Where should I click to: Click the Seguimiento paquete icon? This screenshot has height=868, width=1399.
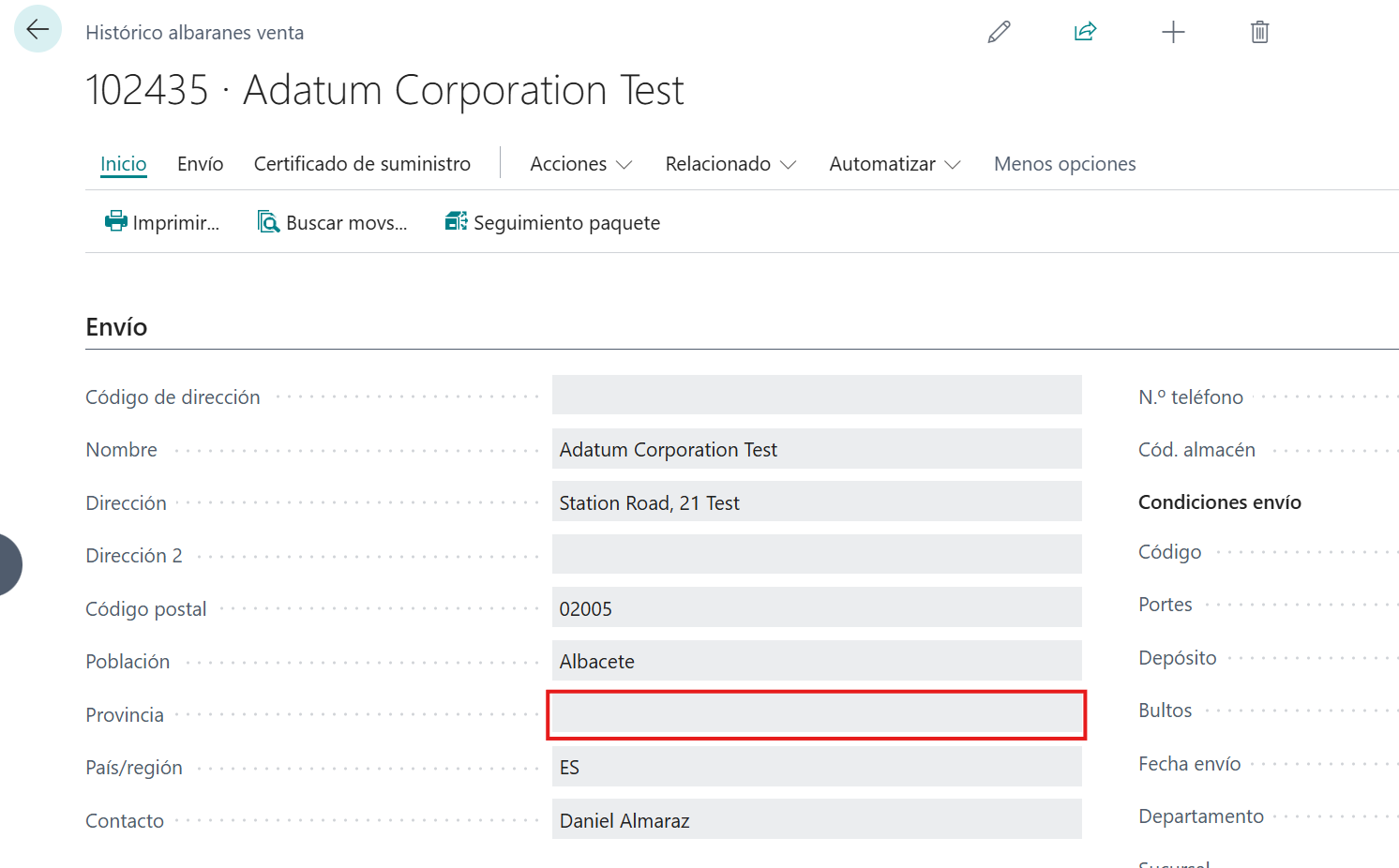click(456, 222)
